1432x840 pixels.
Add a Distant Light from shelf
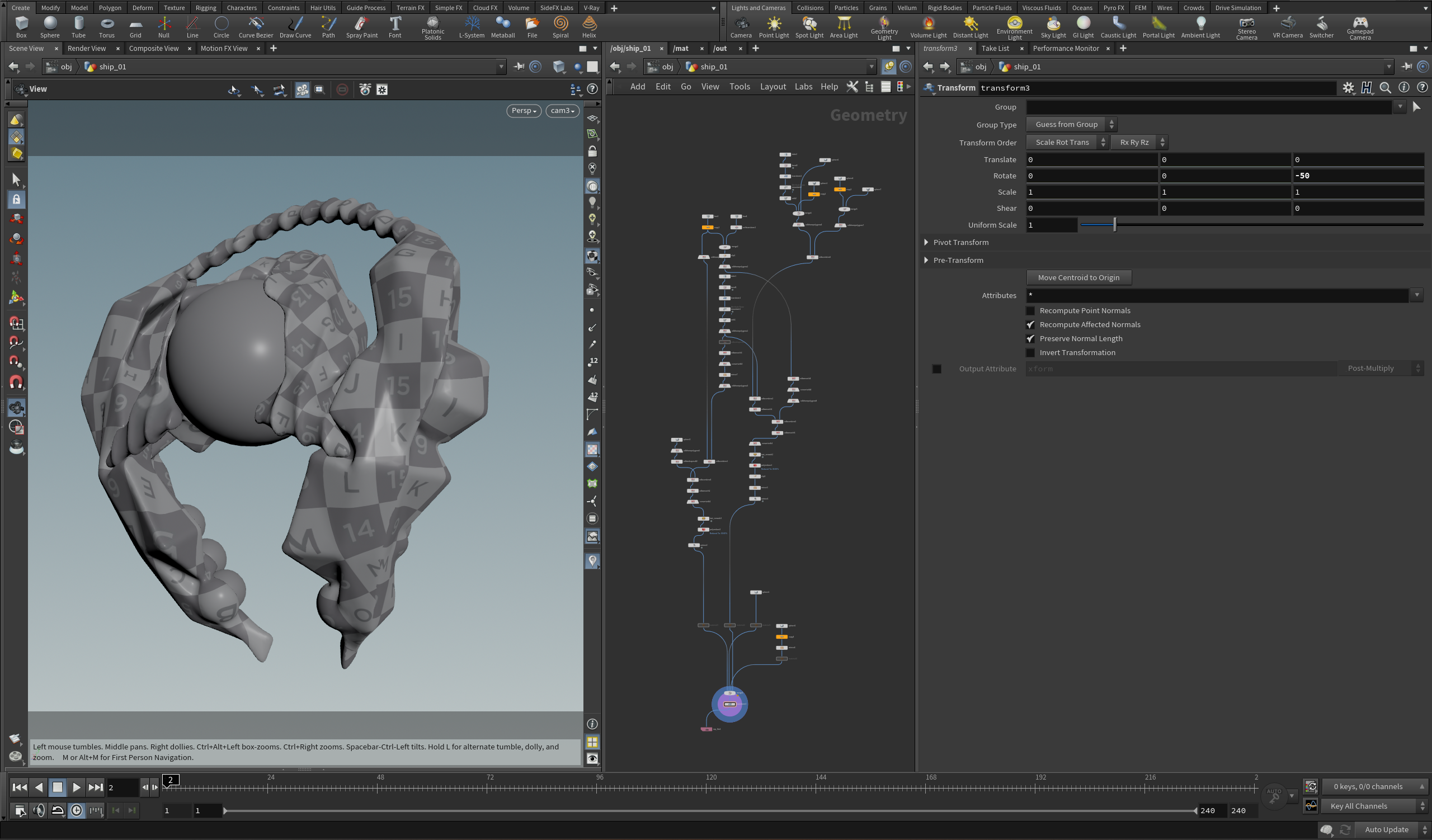970,27
